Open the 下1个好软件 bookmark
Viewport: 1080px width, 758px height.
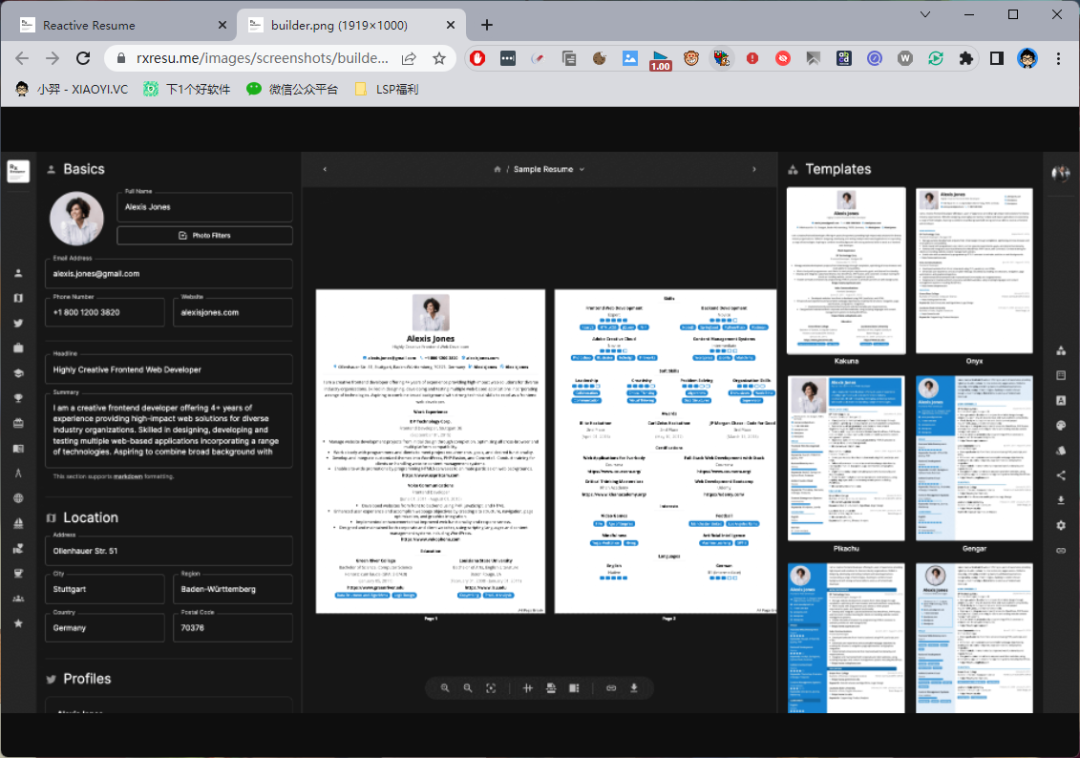(x=187, y=89)
